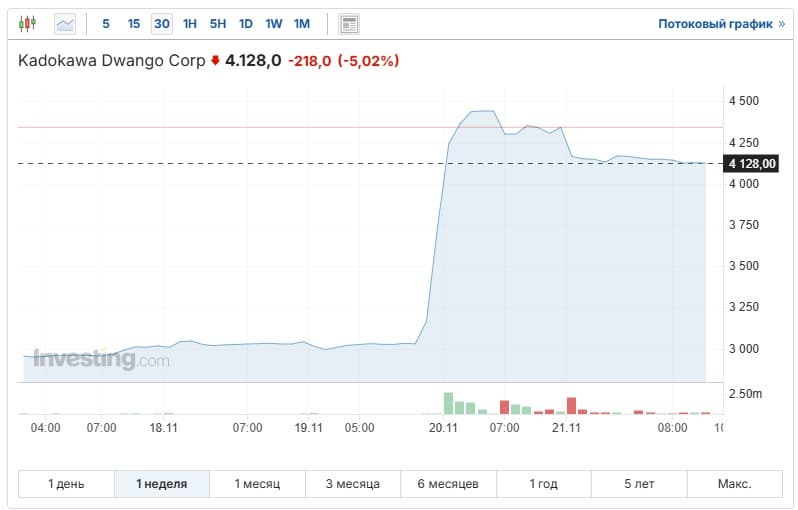This screenshot has height=510, width=798.
Task: Click the Investing.com watermark logo
Action: tap(101, 360)
